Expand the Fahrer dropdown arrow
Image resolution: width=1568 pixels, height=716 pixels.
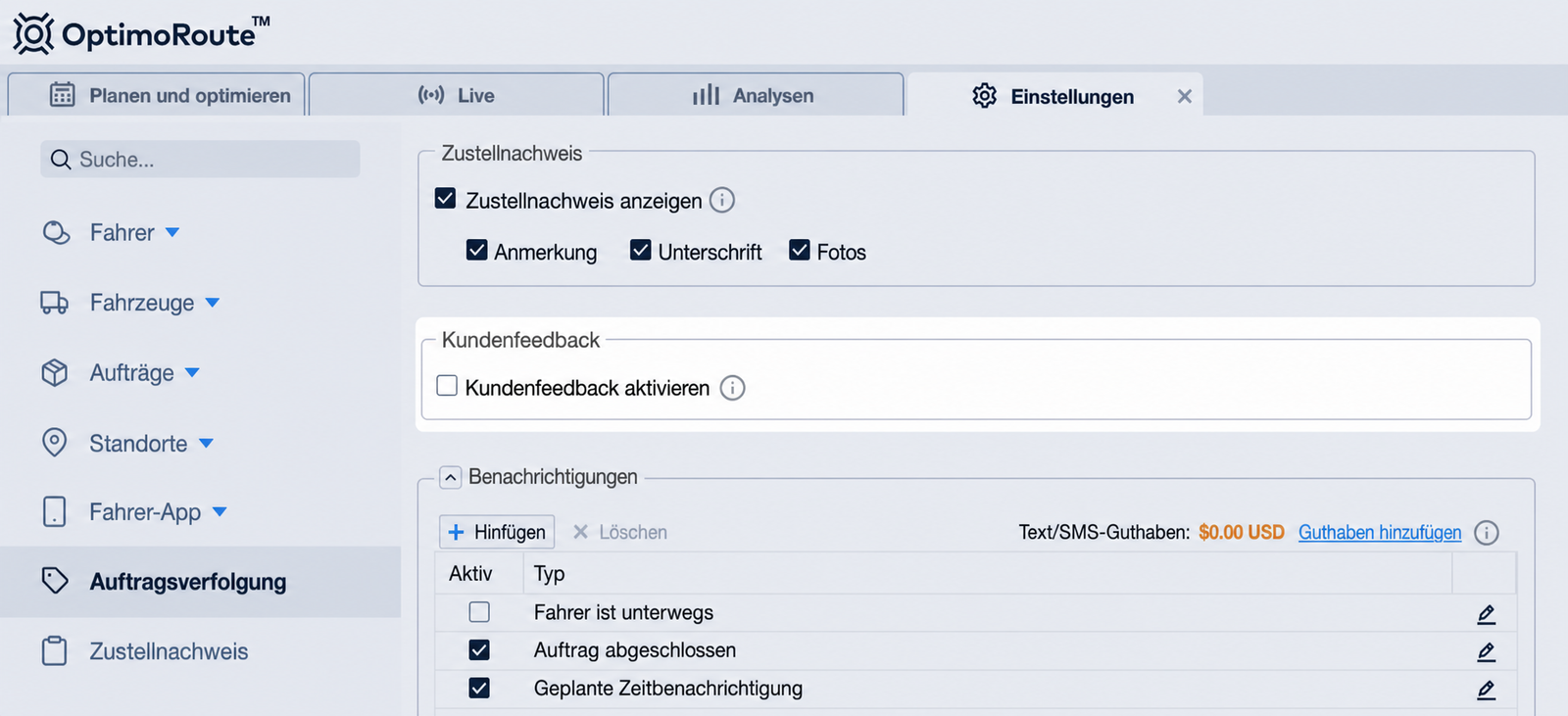pyautogui.click(x=172, y=232)
